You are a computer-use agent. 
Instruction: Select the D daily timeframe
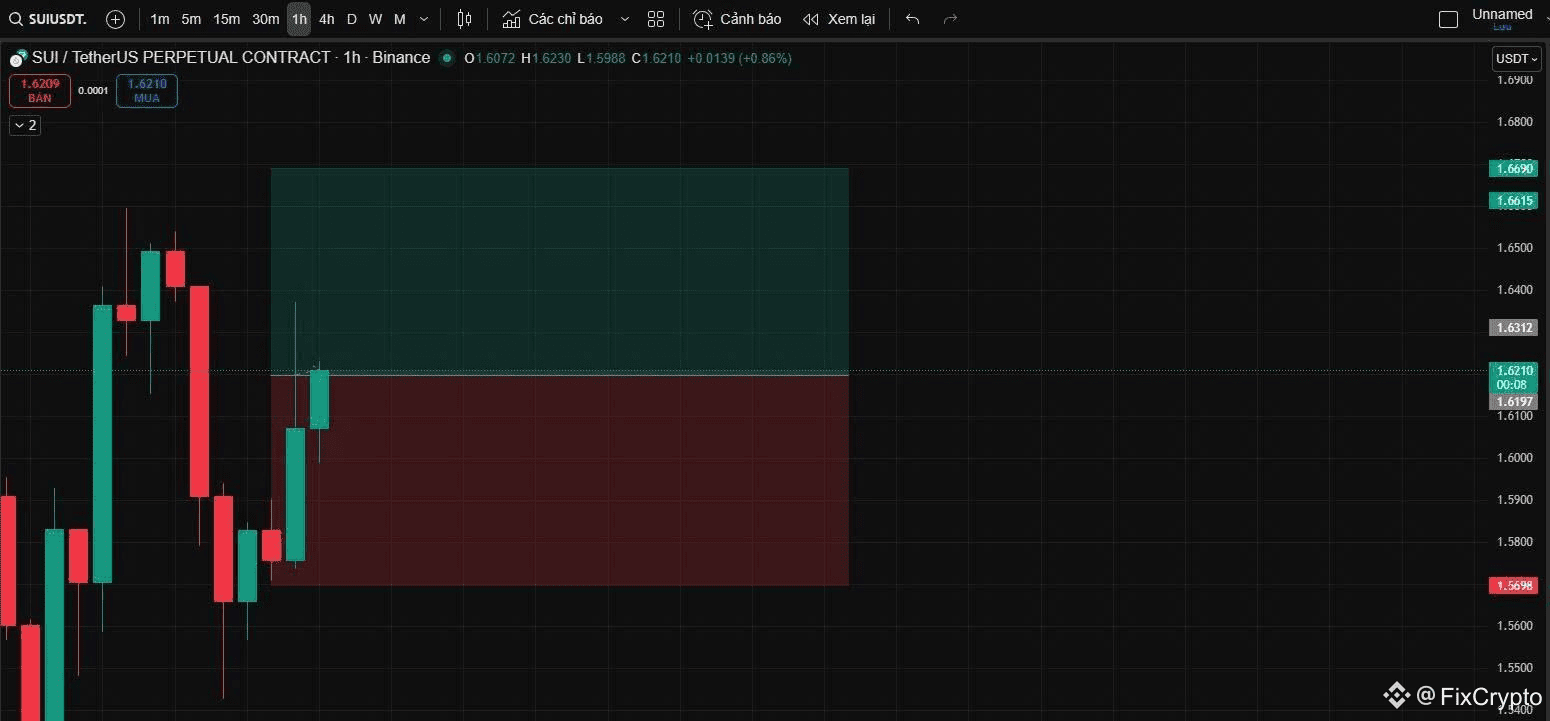352,19
